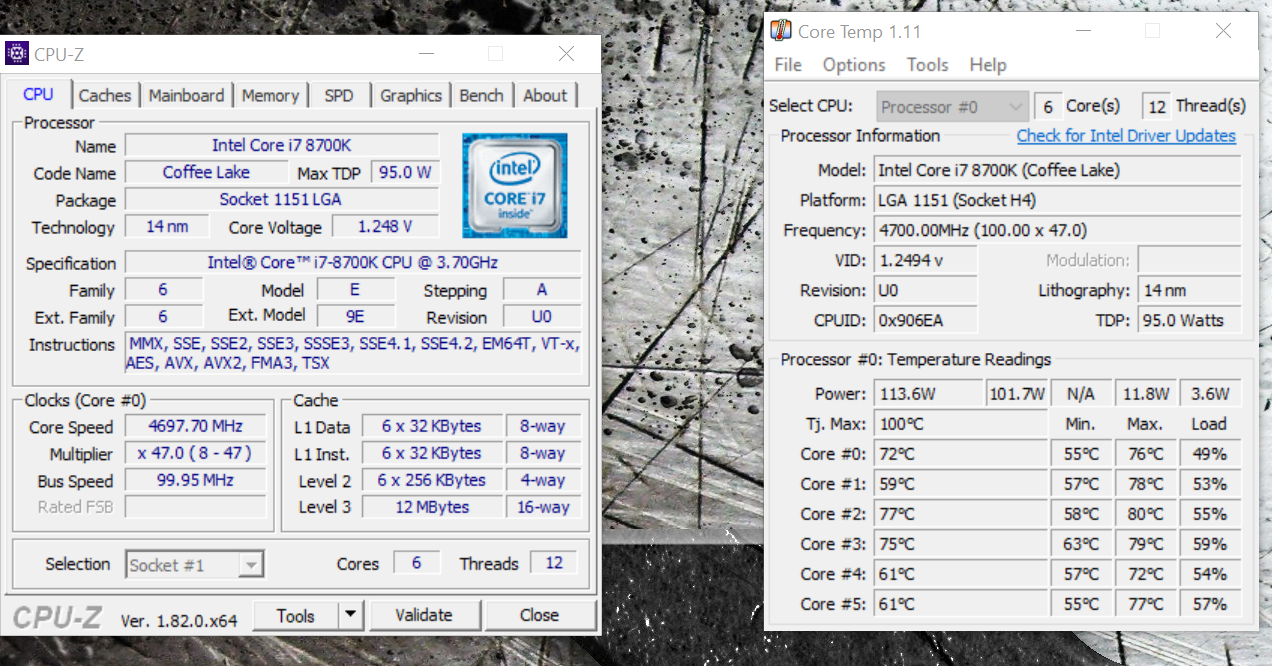Click the Core #2 temperature '77°C'
The width and height of the screenshot is (1272, 666).
click(961, 514)
